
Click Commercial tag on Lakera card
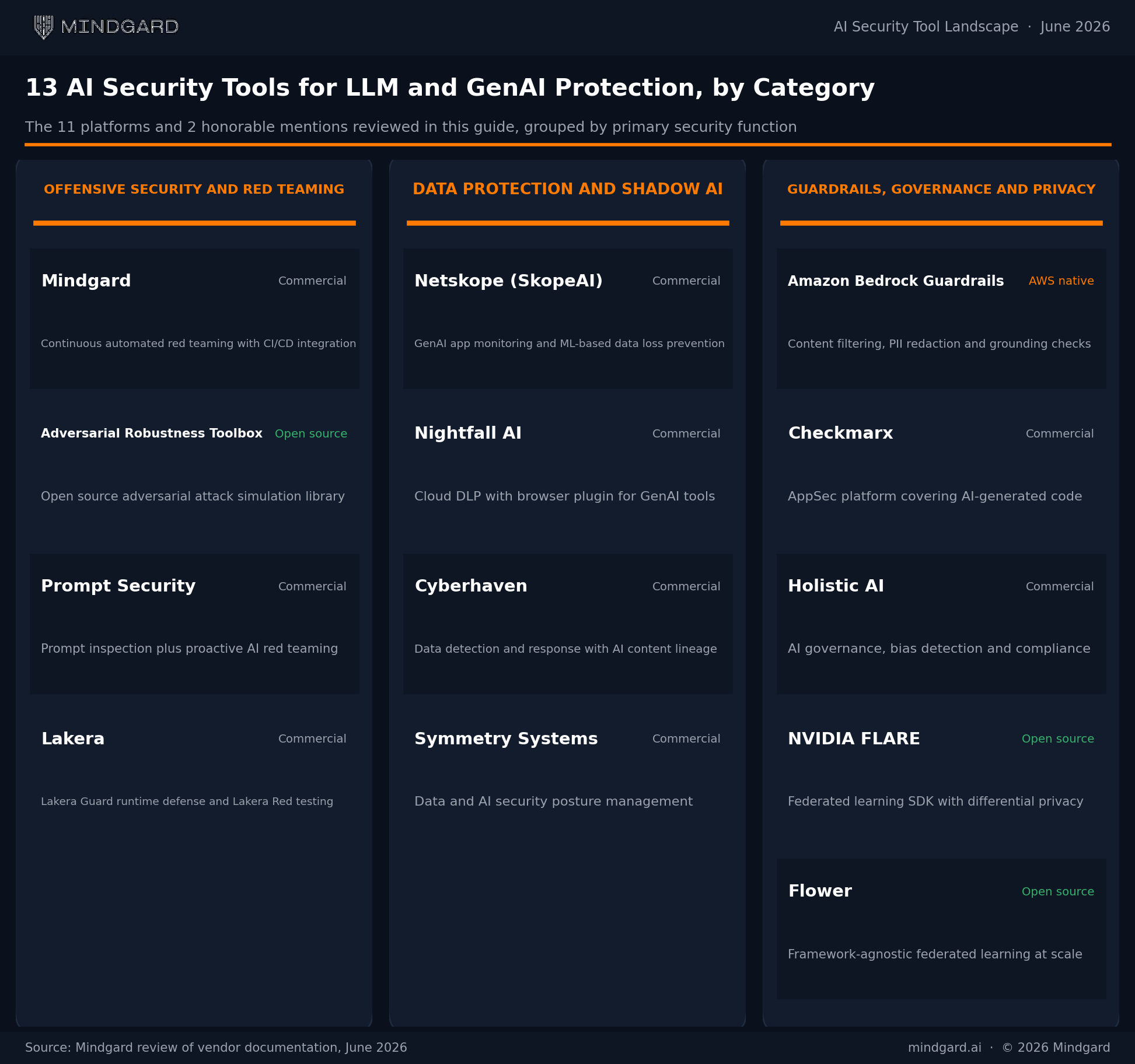click(x=312, y=738)
